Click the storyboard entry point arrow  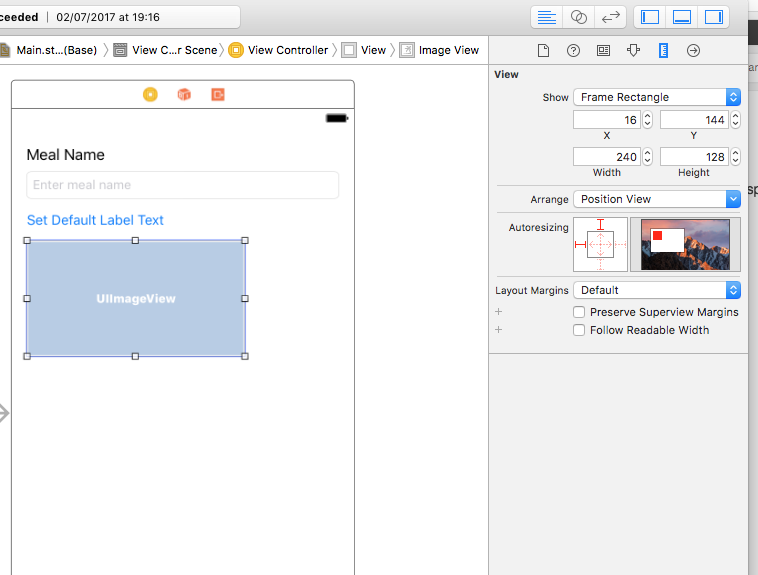[4, 413]
